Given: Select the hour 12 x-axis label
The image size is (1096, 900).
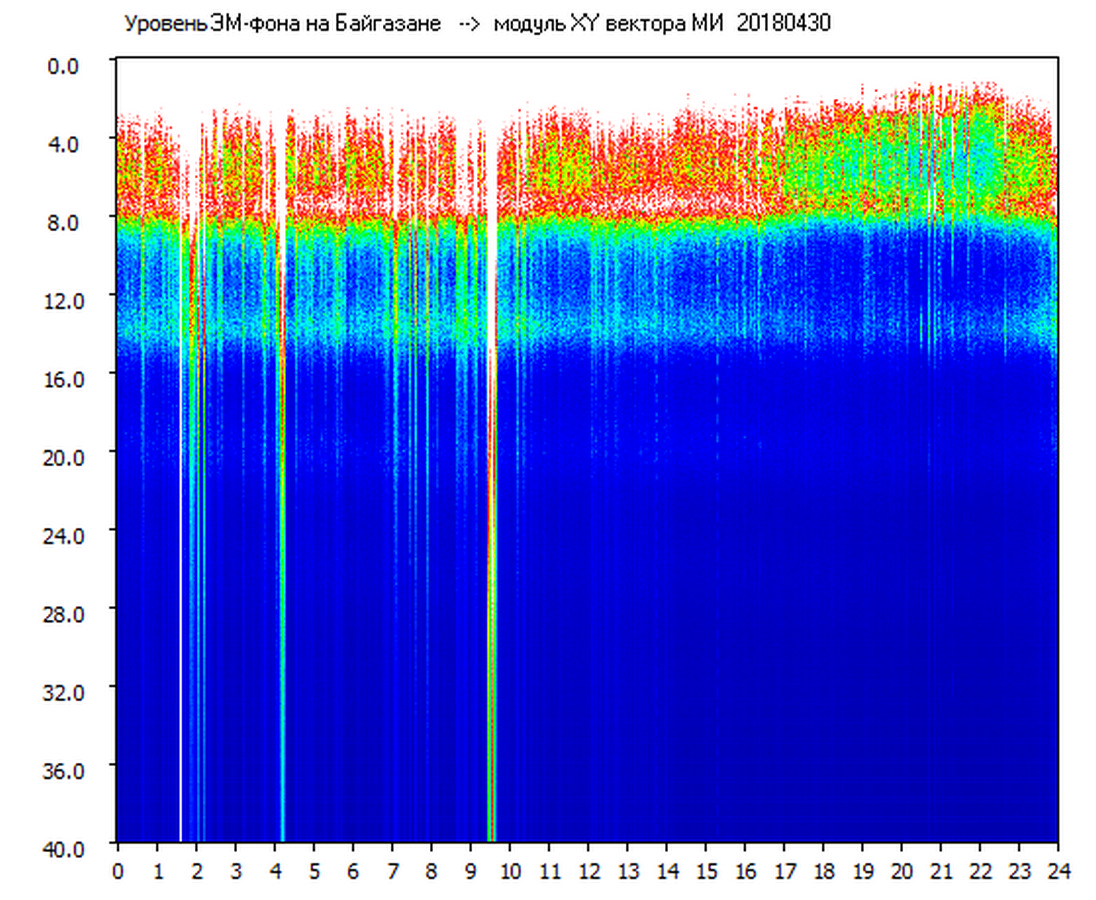Looking at the screenshot, I should (x=589, y=871).
